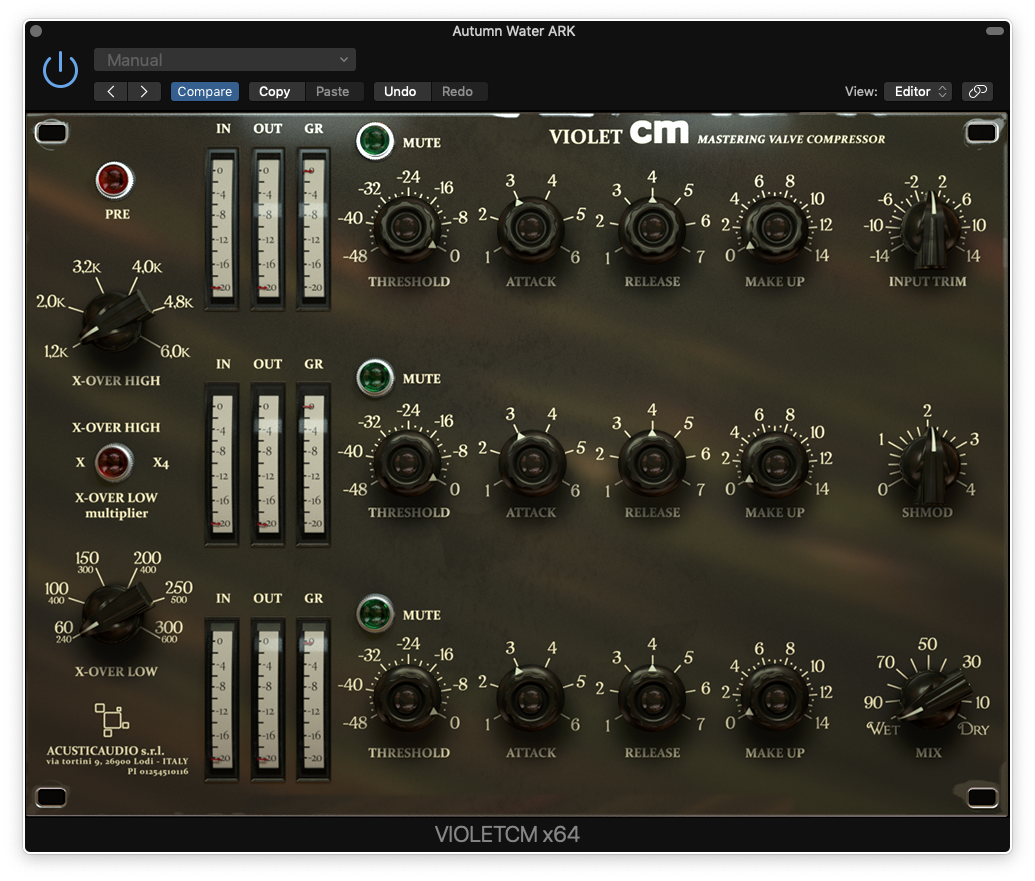Click the bottom band THRESHOLD knob
This screenshot has height=881, width=1035.
(406, 698)
